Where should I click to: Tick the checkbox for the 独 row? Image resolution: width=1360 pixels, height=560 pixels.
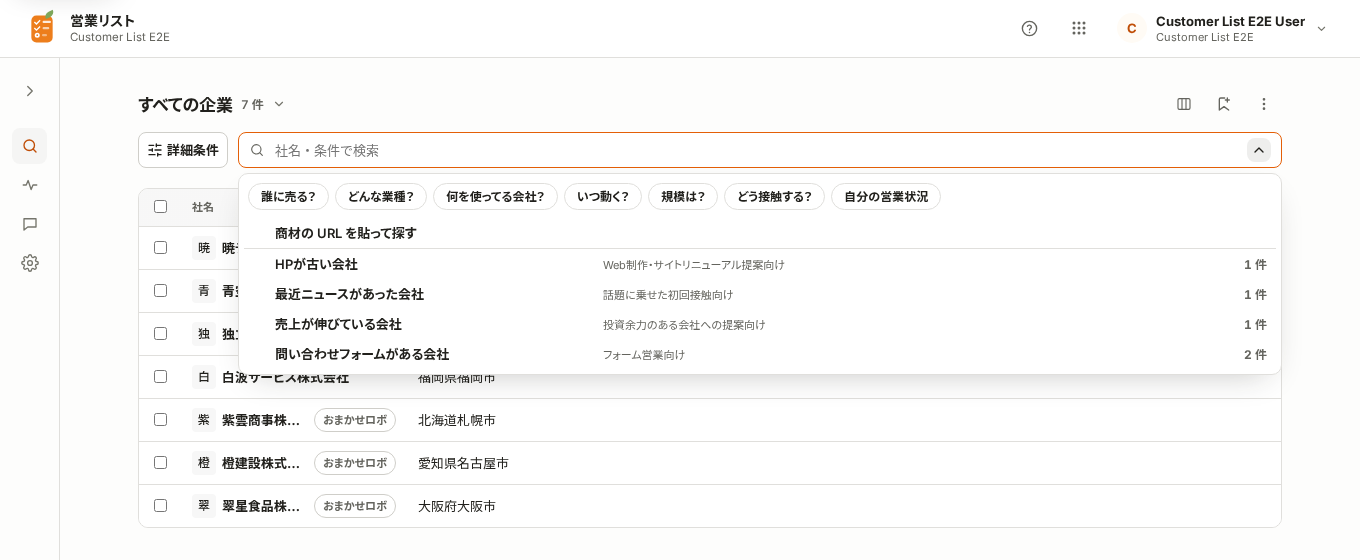click(x=160, y=333)
